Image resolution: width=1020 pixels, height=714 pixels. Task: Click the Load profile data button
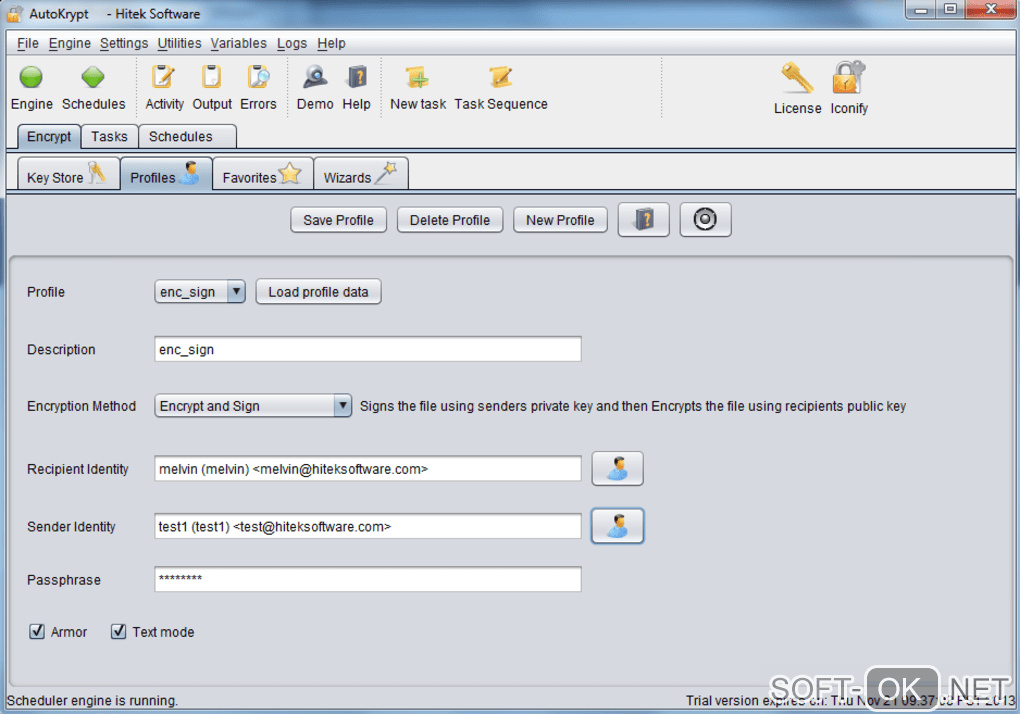318,291
